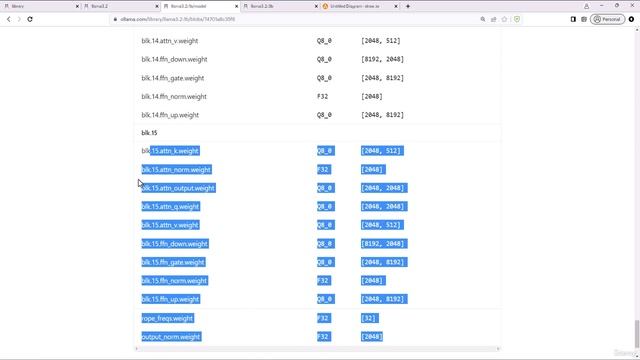Click blk.14.ffn_gate.weight row name

coord(172,78)
